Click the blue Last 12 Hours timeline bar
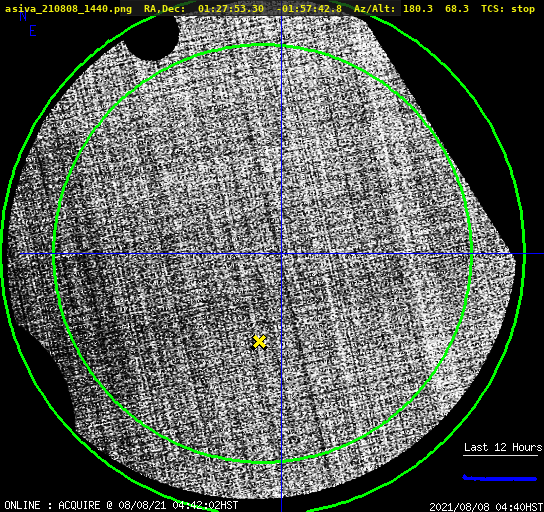 click(x=500, y=478)
